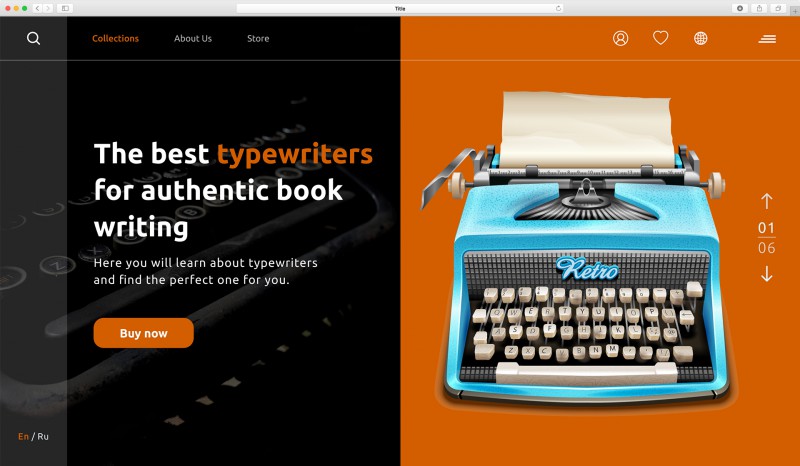Screen dimensions: 800x466
Task: Click the down arrow slide navigator
Action: (x=766, y=274)
